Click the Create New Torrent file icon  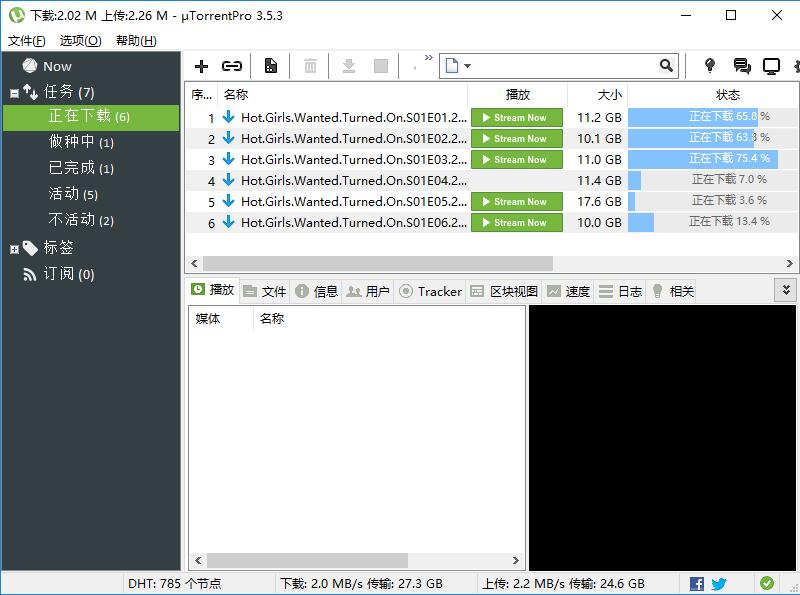click(x=270, y=66)
